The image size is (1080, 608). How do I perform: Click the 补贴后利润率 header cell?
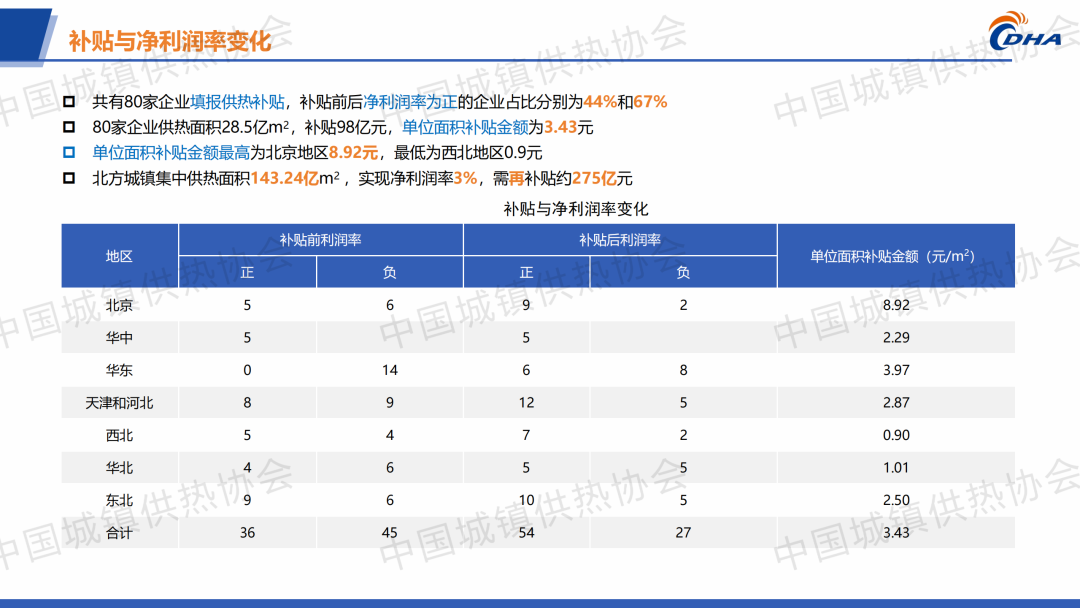pyautogui.click(x=619, y=240)
